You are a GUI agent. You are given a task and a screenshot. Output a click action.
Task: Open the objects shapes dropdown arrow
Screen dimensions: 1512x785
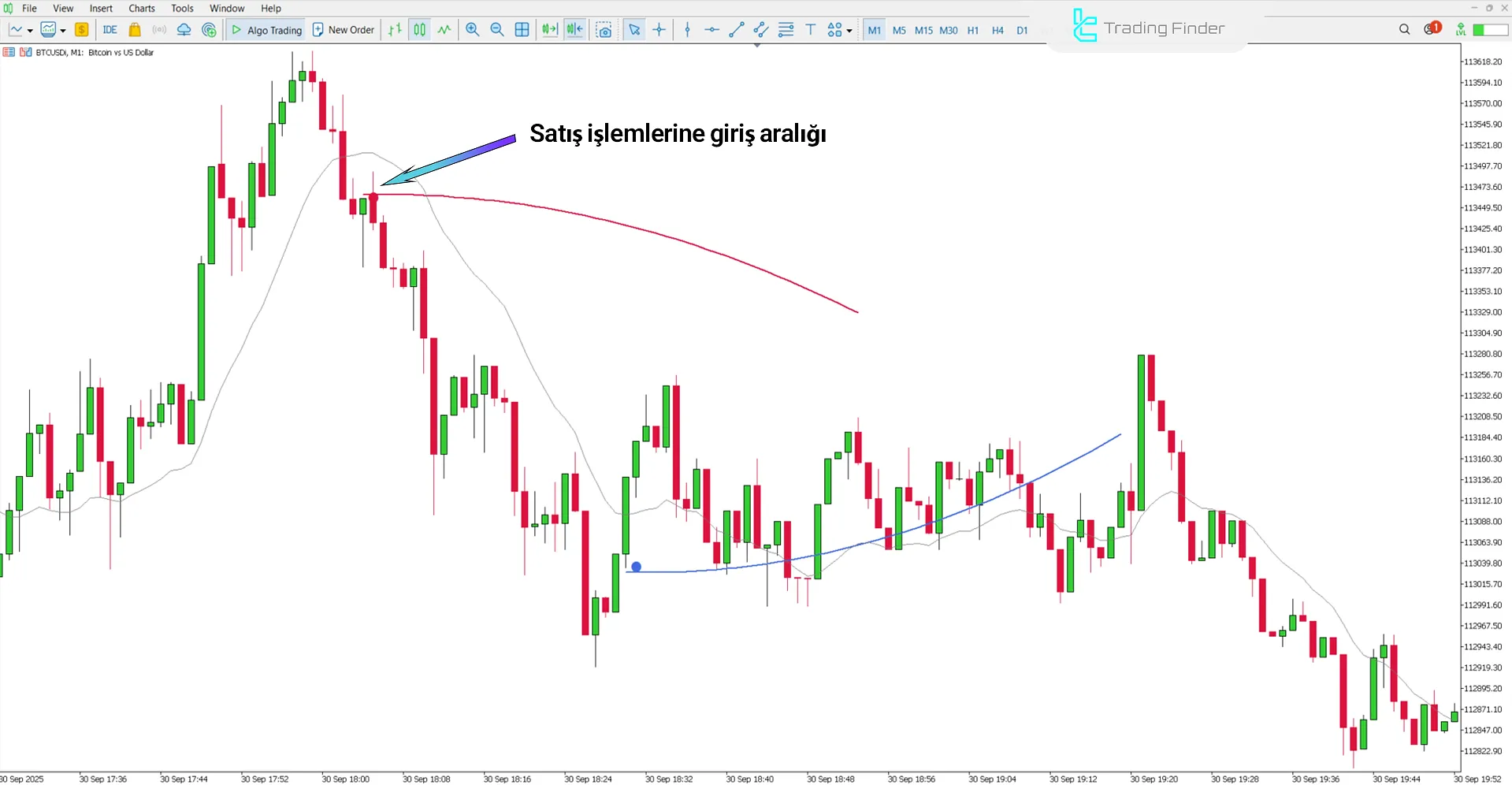pos(849,31)
